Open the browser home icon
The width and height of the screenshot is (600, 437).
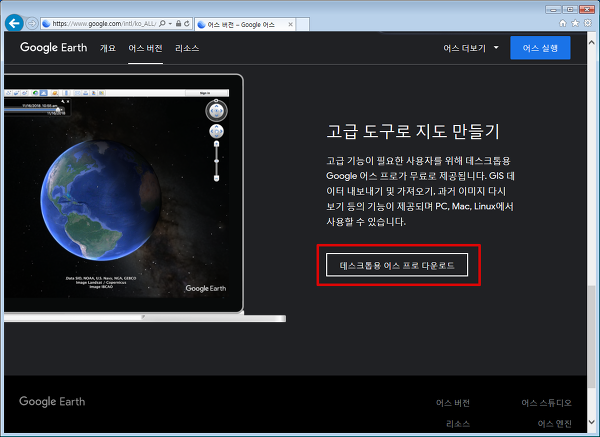[562, 23]
